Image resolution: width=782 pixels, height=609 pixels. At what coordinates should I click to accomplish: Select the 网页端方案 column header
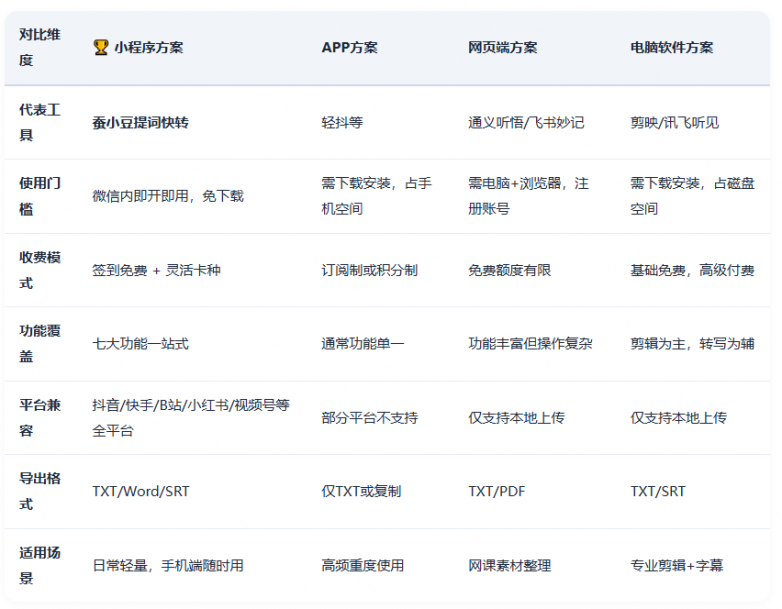(502, 47)
